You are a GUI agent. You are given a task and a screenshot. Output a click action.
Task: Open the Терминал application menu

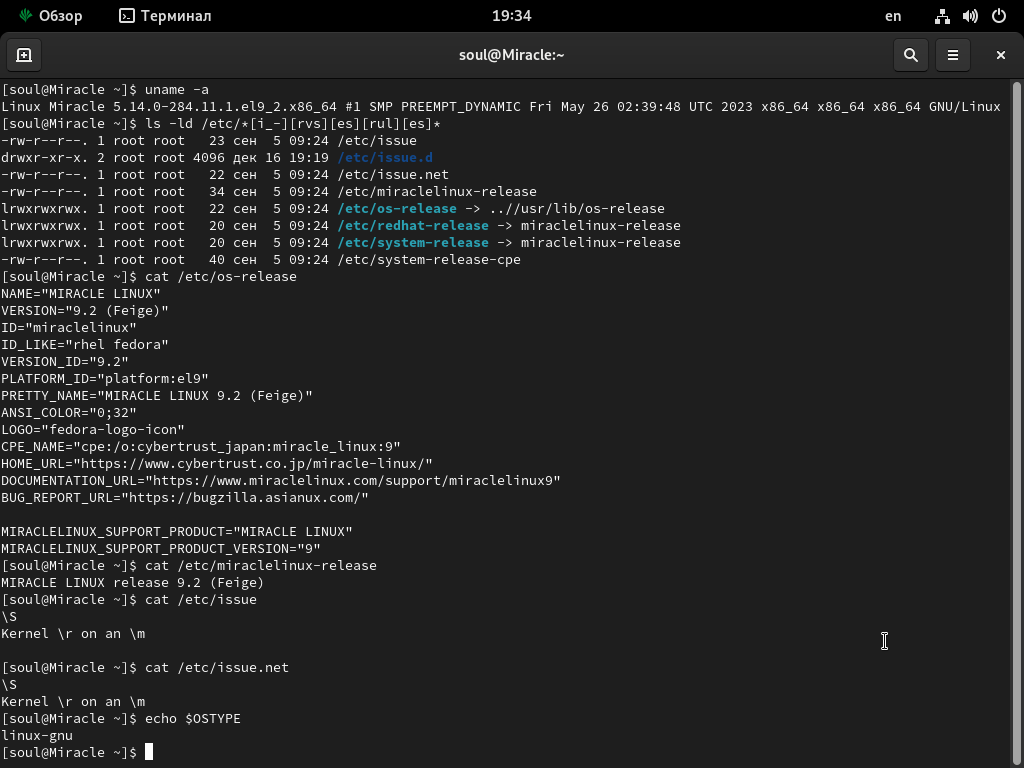tap(165, 16)
